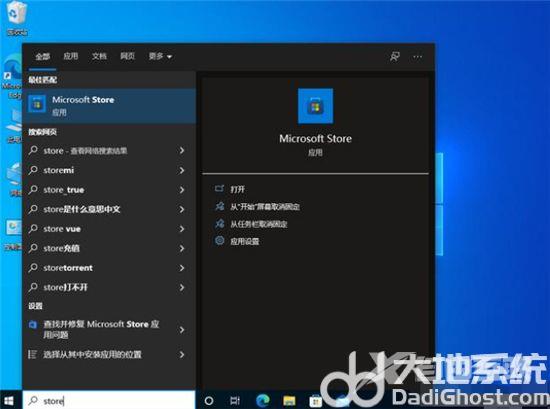Expand the storemi suggestion arrow

click(182, 170)
